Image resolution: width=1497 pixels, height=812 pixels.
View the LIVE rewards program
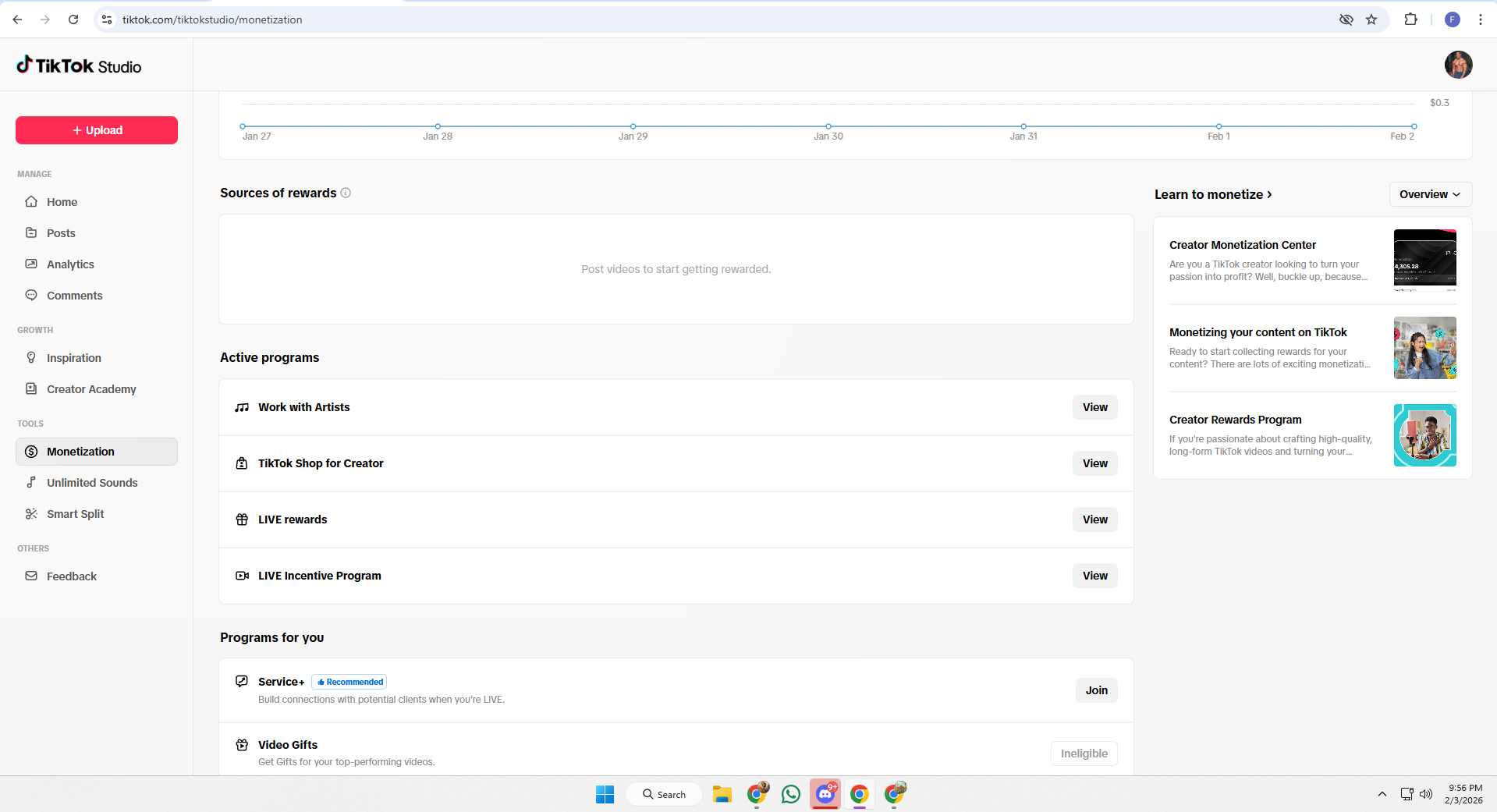1094,519
